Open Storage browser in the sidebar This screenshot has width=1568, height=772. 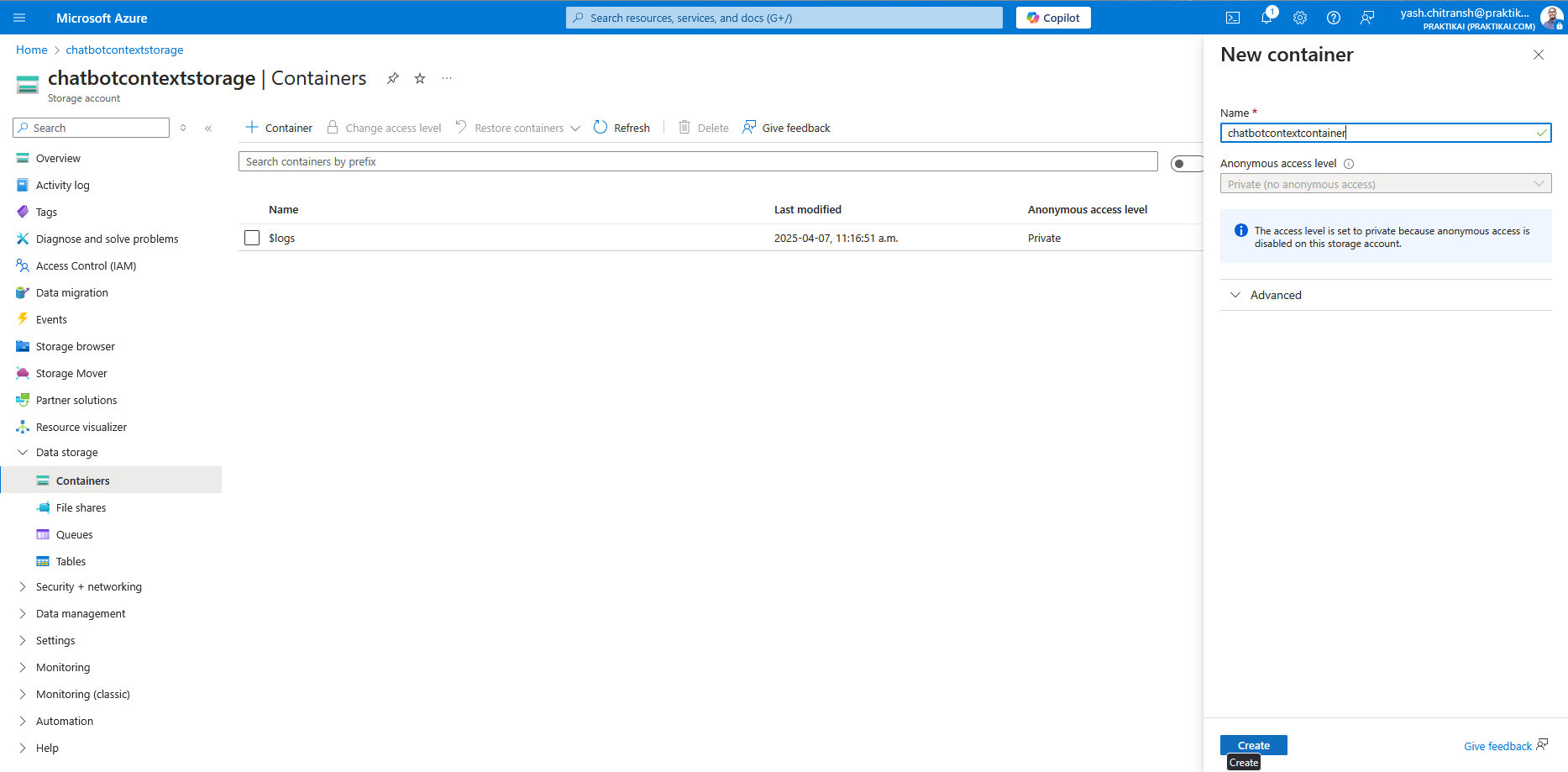[76, 346]
